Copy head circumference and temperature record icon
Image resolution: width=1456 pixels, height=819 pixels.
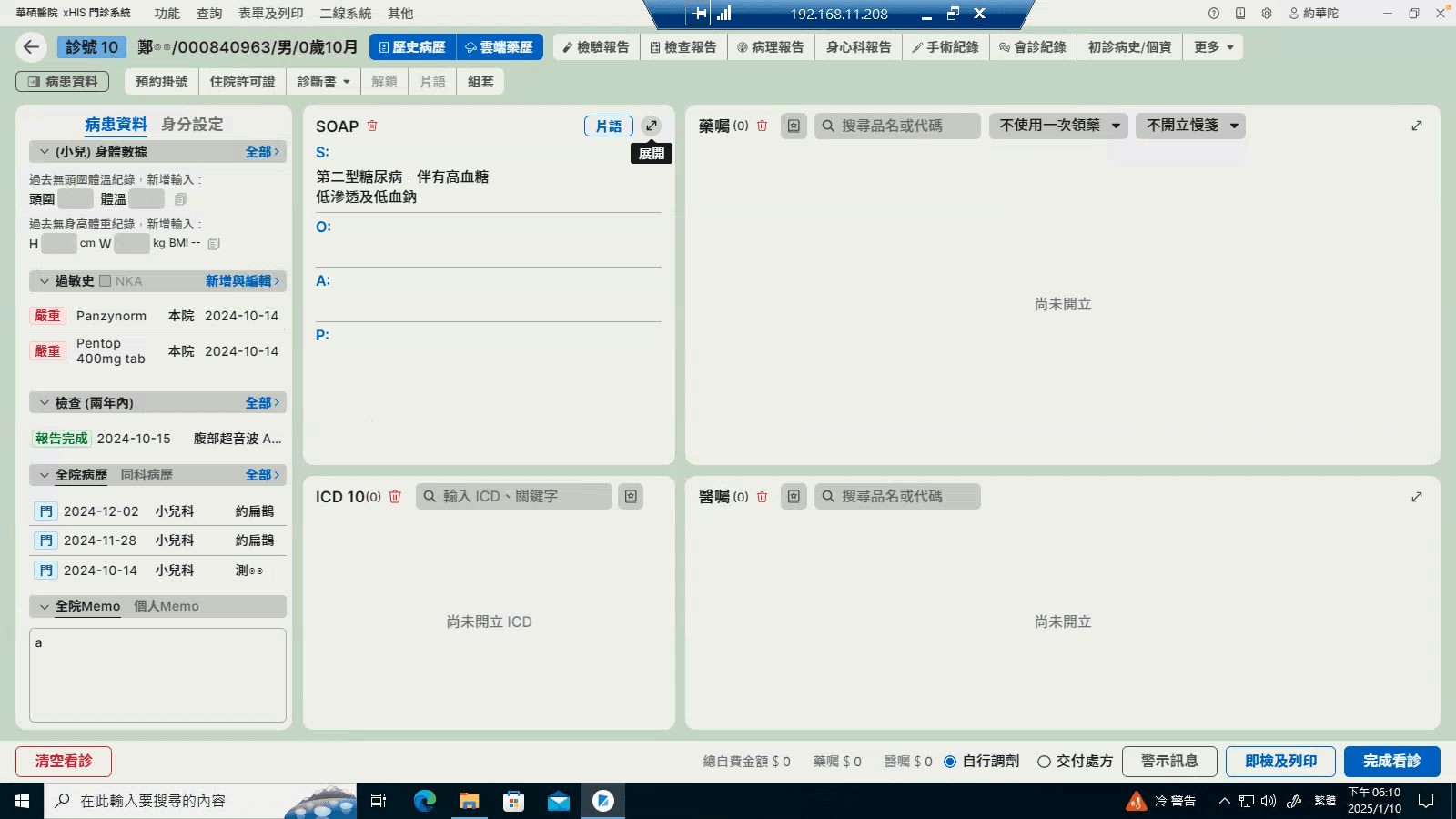(180, 199)
